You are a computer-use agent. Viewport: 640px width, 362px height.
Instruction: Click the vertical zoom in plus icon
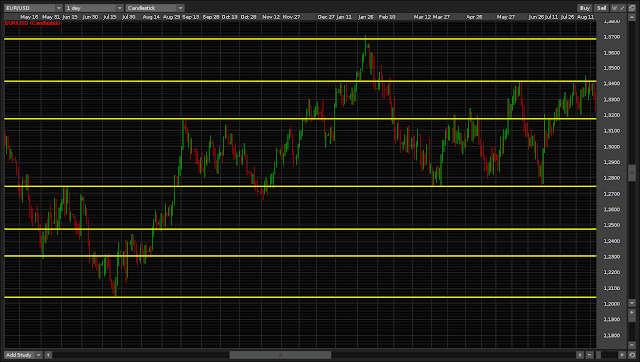[632, 313]
